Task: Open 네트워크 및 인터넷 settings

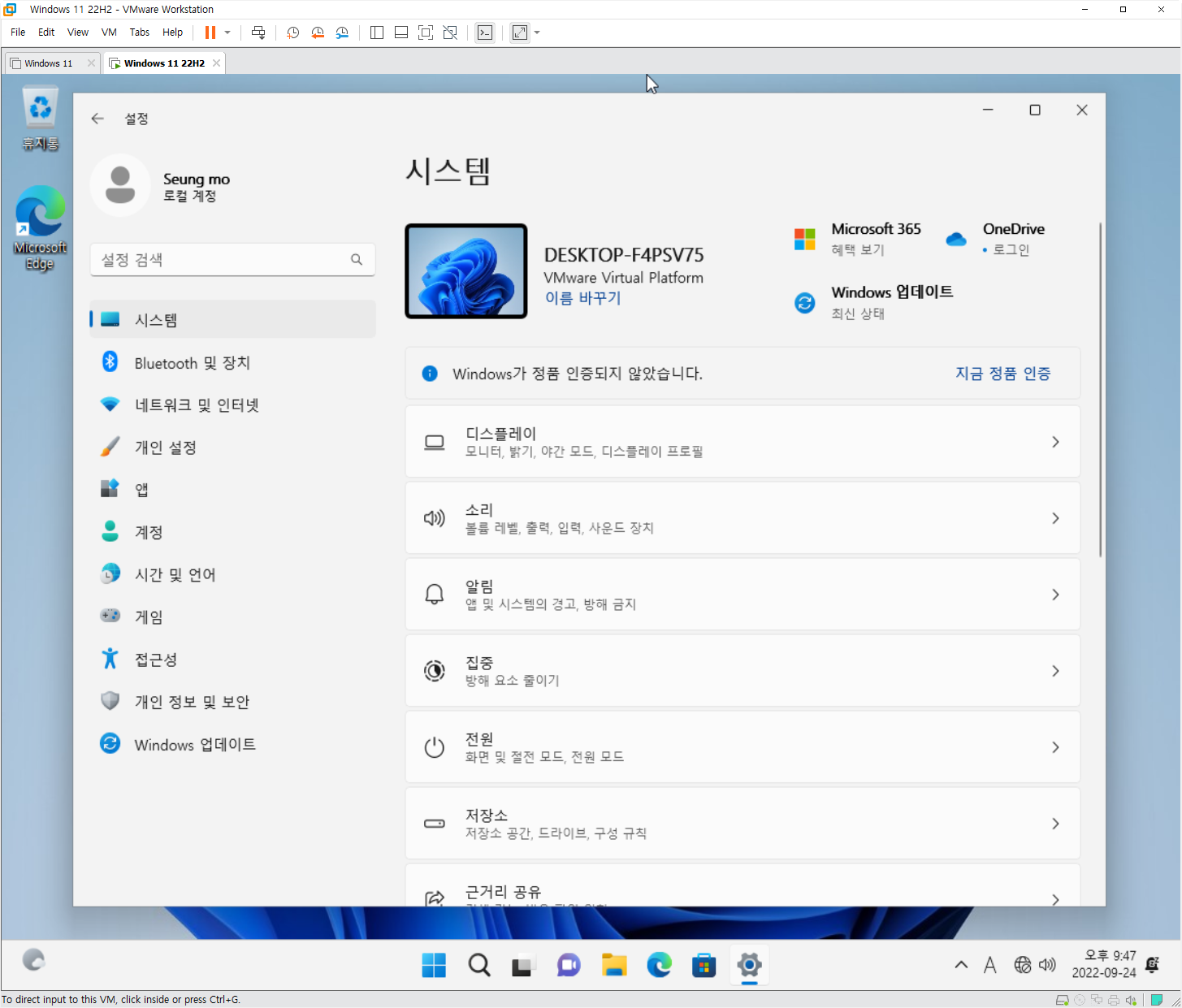Action: click(232, 404)
